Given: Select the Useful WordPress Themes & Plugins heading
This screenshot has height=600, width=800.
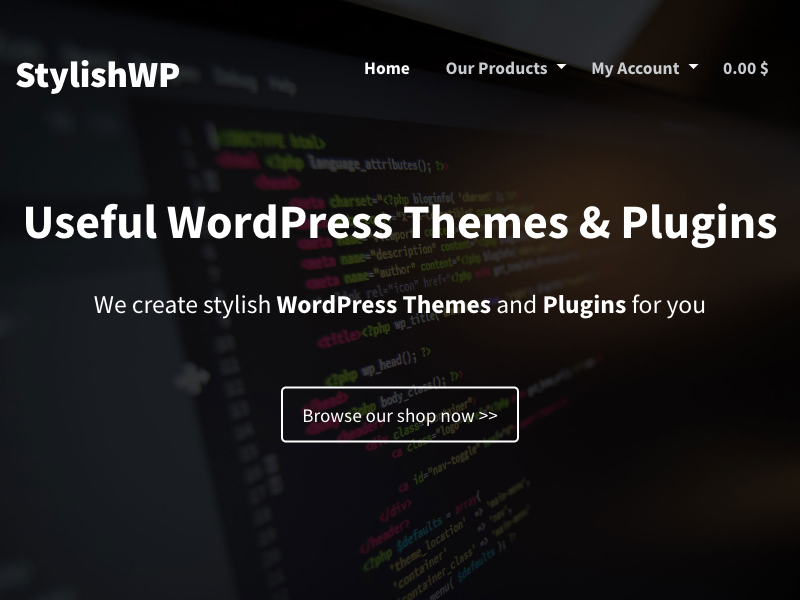Looking at the screenshot, I should (400, 222).
